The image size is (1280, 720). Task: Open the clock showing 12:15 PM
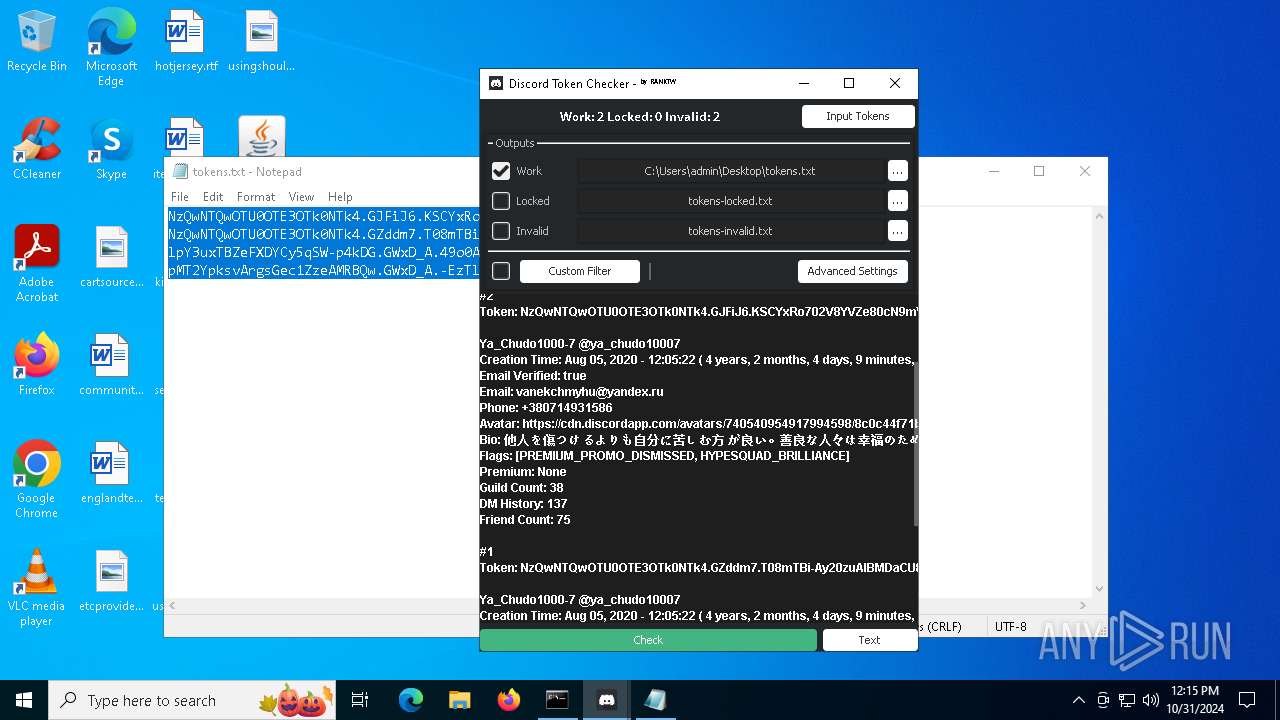[x=1194, y=700]
